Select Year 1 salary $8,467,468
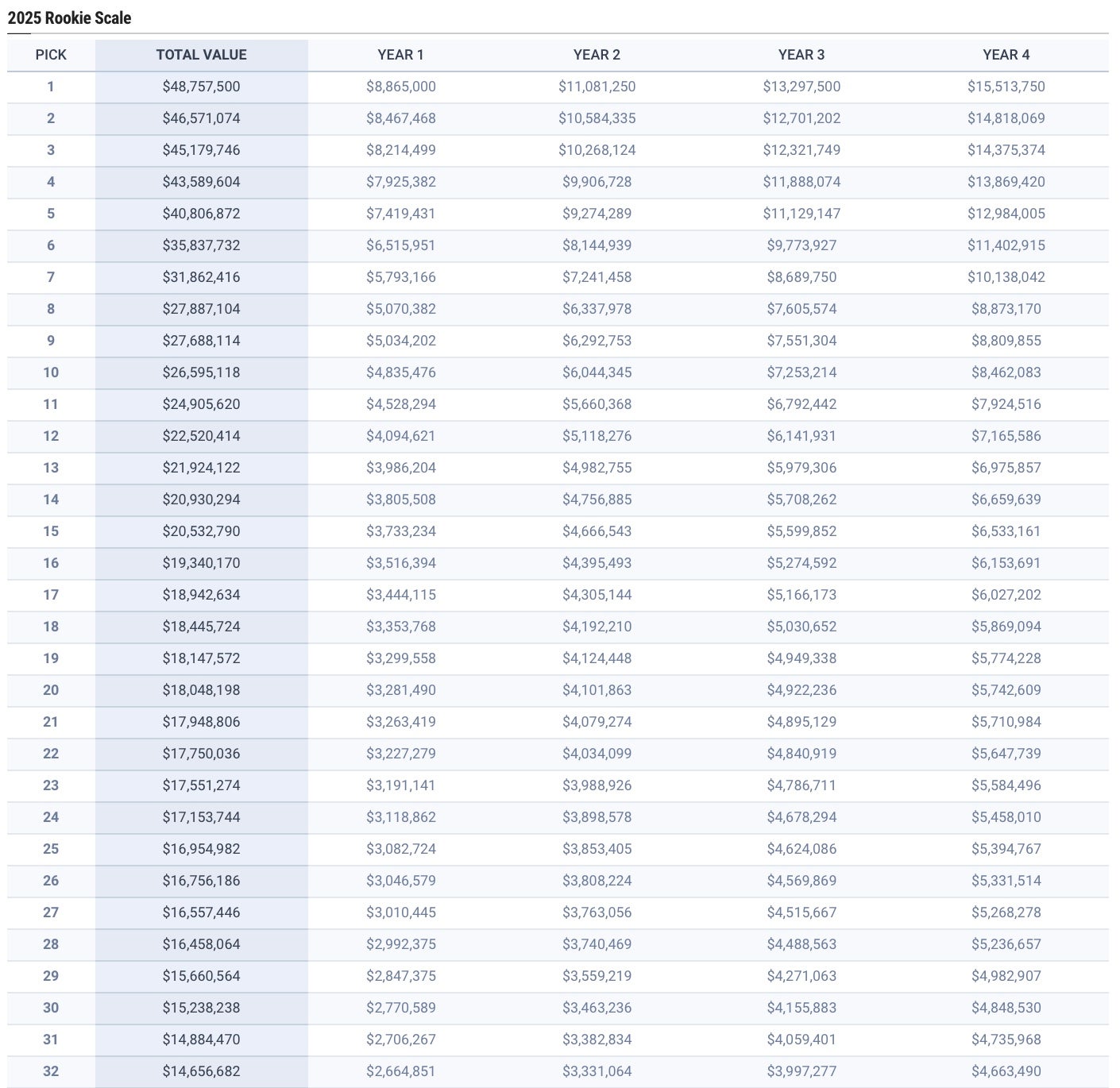 point(400,118)
